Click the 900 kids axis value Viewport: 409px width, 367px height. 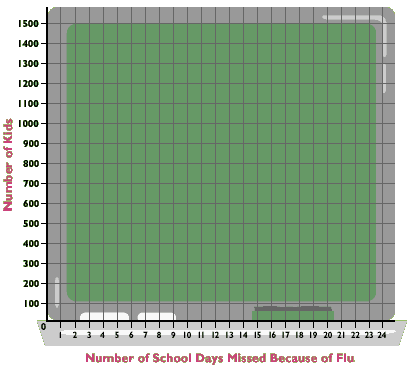pyautogui.click(x=31, y=144)
